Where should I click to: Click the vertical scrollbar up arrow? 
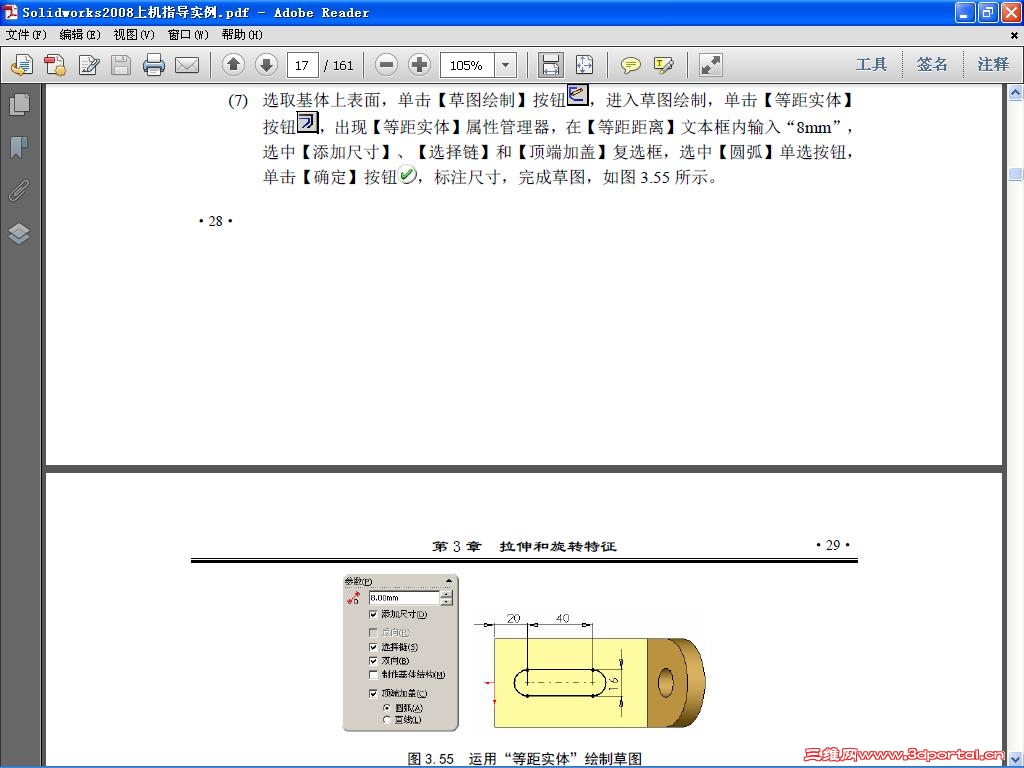(1016, 93)
